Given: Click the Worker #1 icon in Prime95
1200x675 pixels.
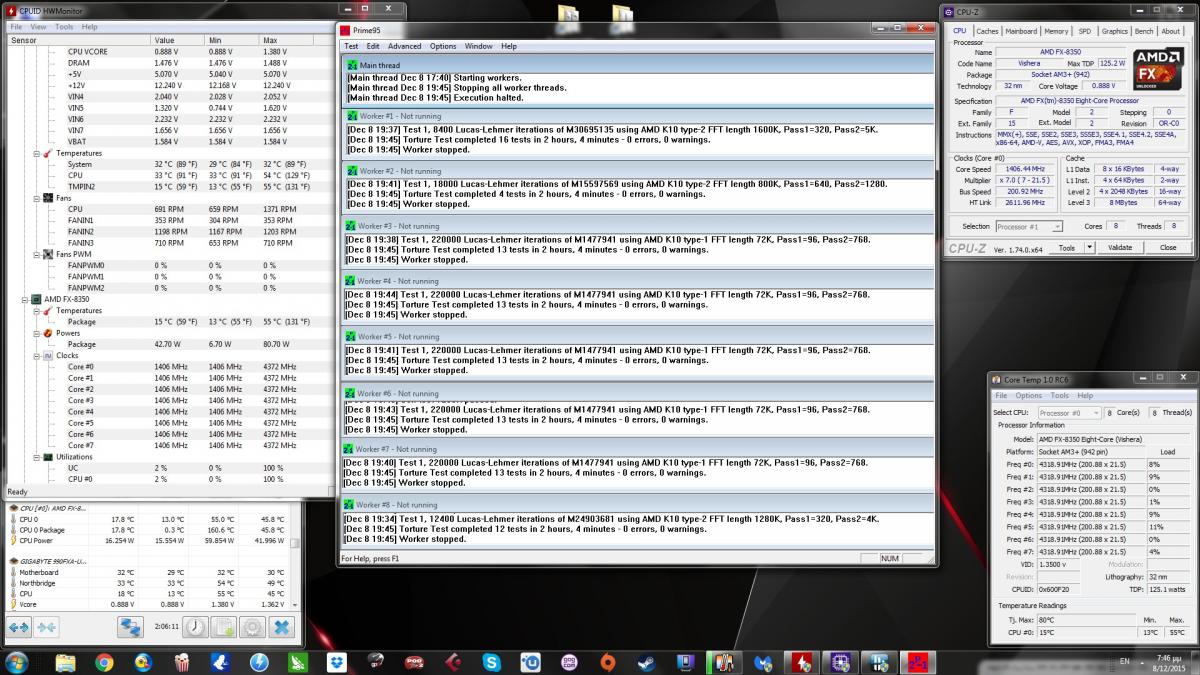Looking at the screenshot, I should (x=351, y=117).
